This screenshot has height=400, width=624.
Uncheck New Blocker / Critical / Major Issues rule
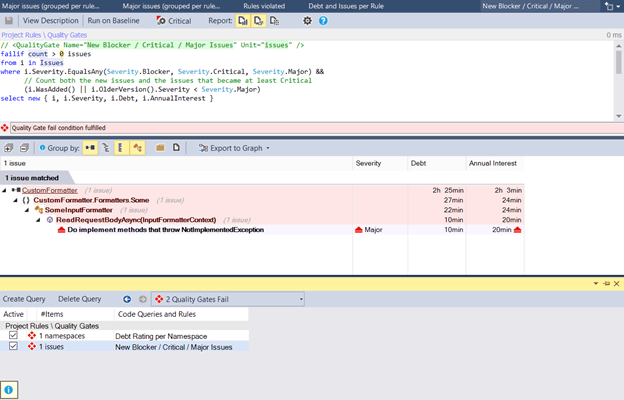[x=13, y=347]
